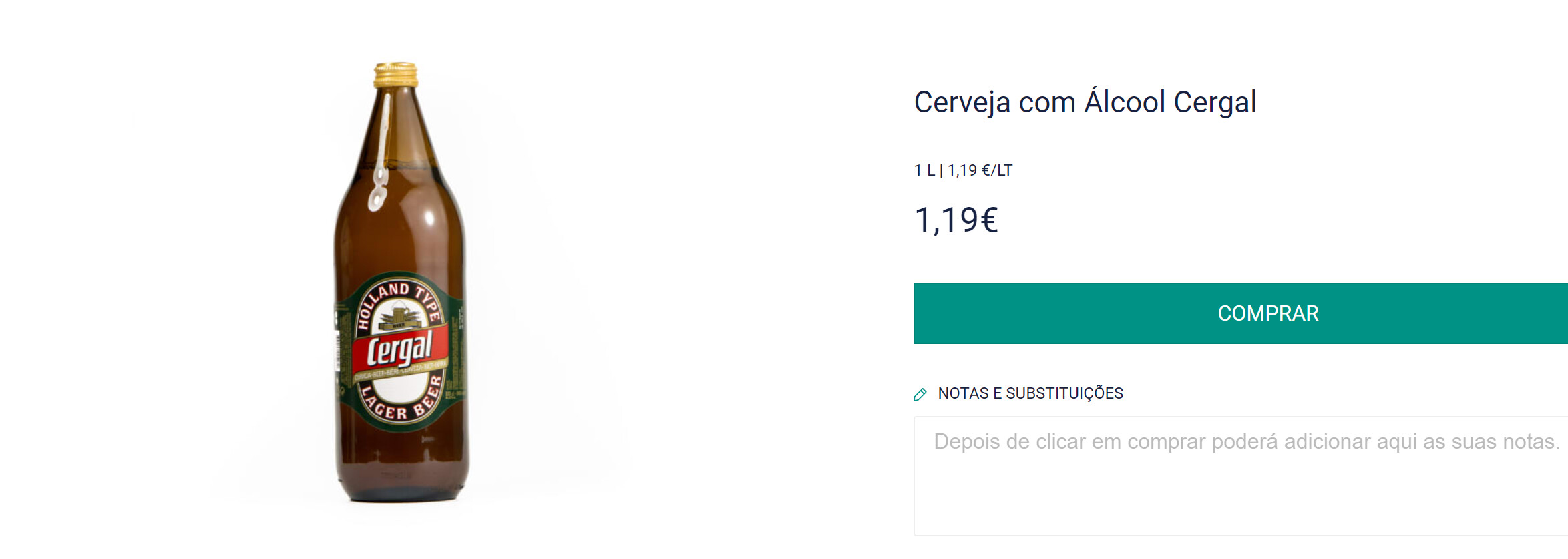
Task: Click the pencil icon beside Notas
Action: coord(920,395)
